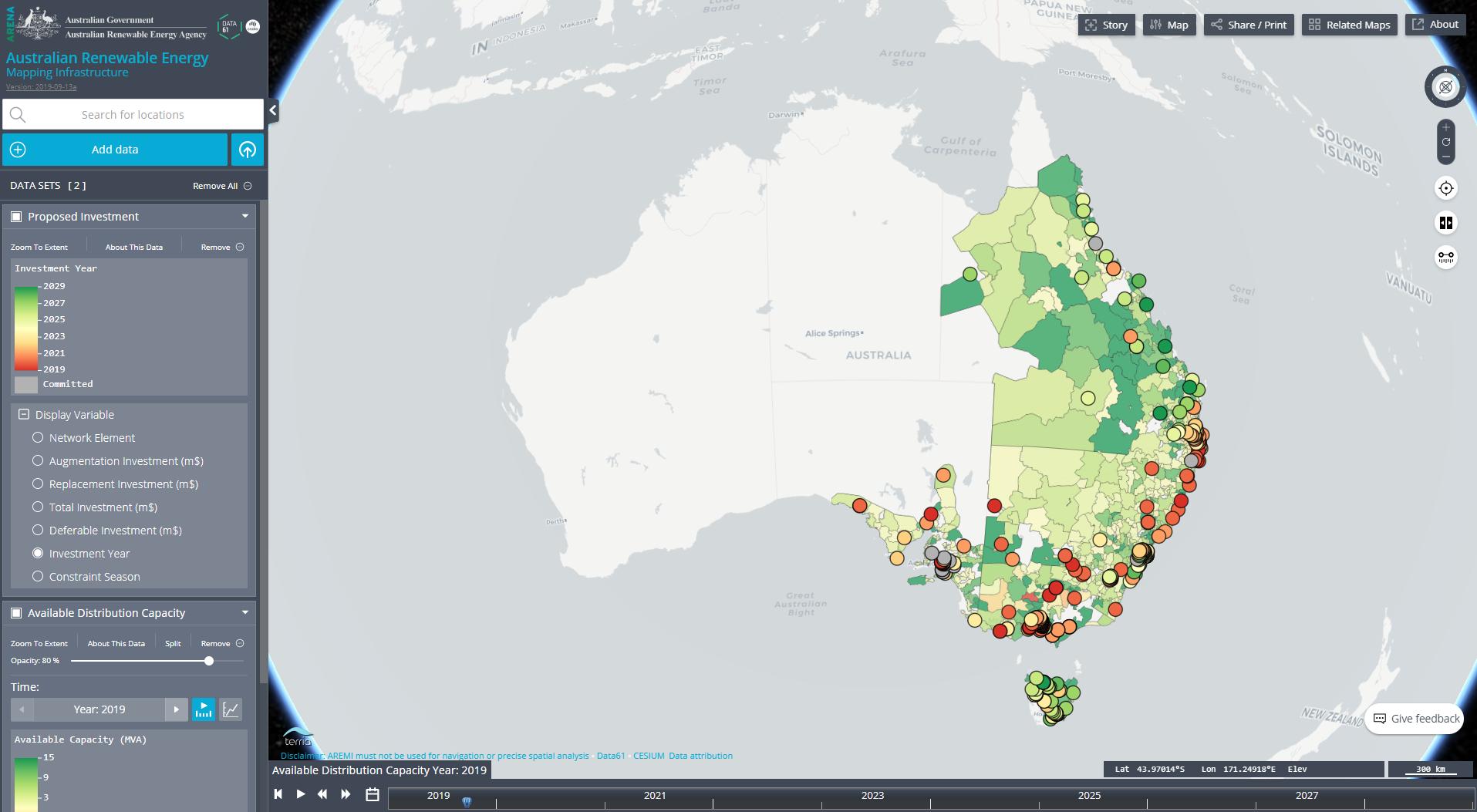This screenshot has height=812, width=1477.
Task: Toggle the splitter compare tool
Action: tap(1446, 223)
